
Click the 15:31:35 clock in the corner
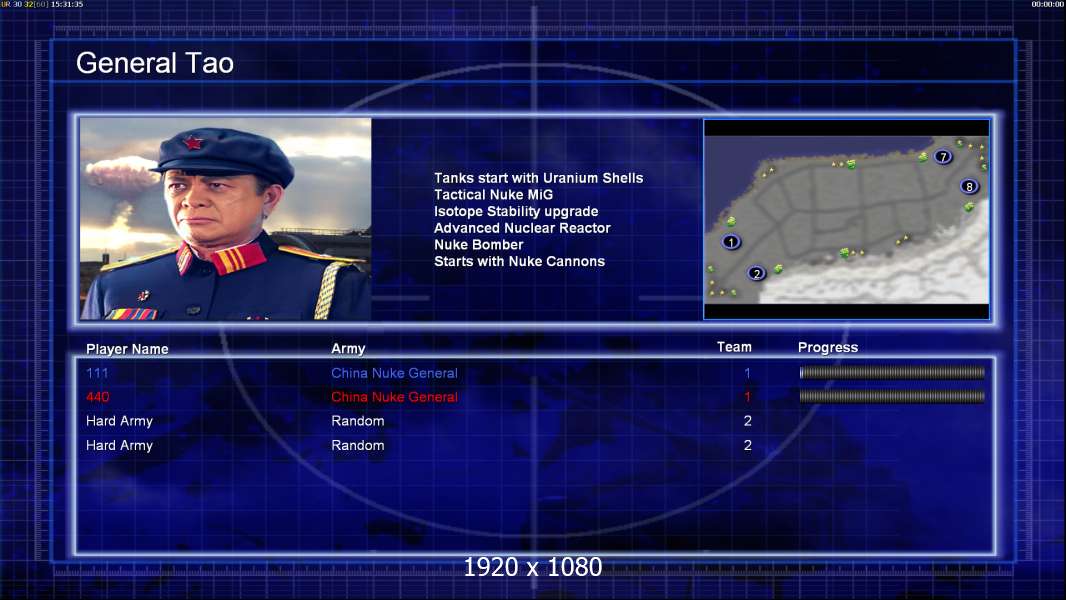tap(67, 4)
